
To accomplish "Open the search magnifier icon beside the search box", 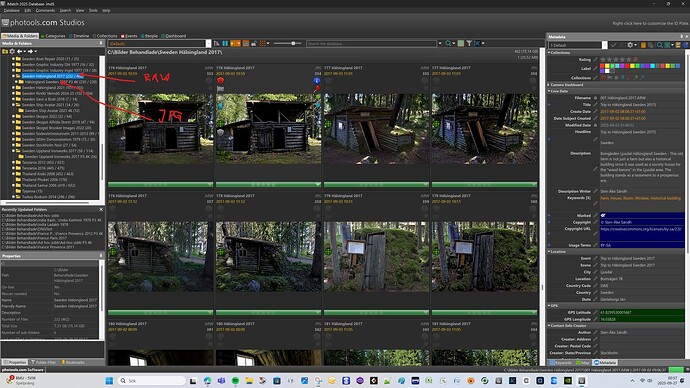I will [448, 44].
